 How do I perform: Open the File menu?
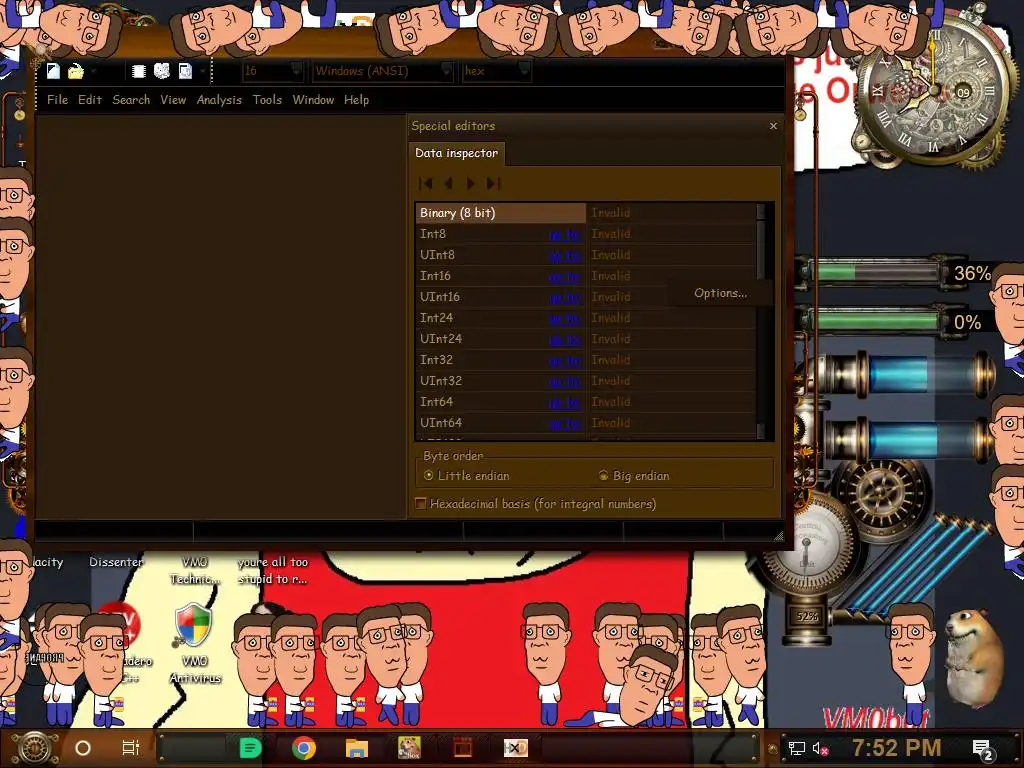point(57,100)
